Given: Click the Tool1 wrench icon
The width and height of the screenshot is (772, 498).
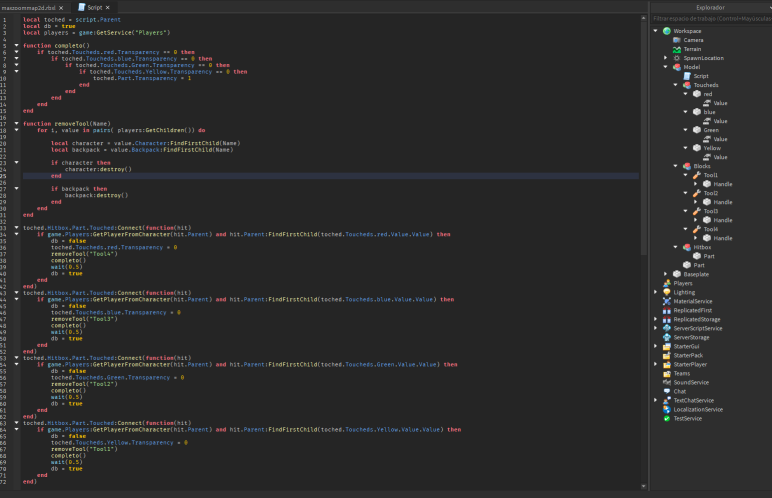Looking at the screenshot, I should [697, 175].
